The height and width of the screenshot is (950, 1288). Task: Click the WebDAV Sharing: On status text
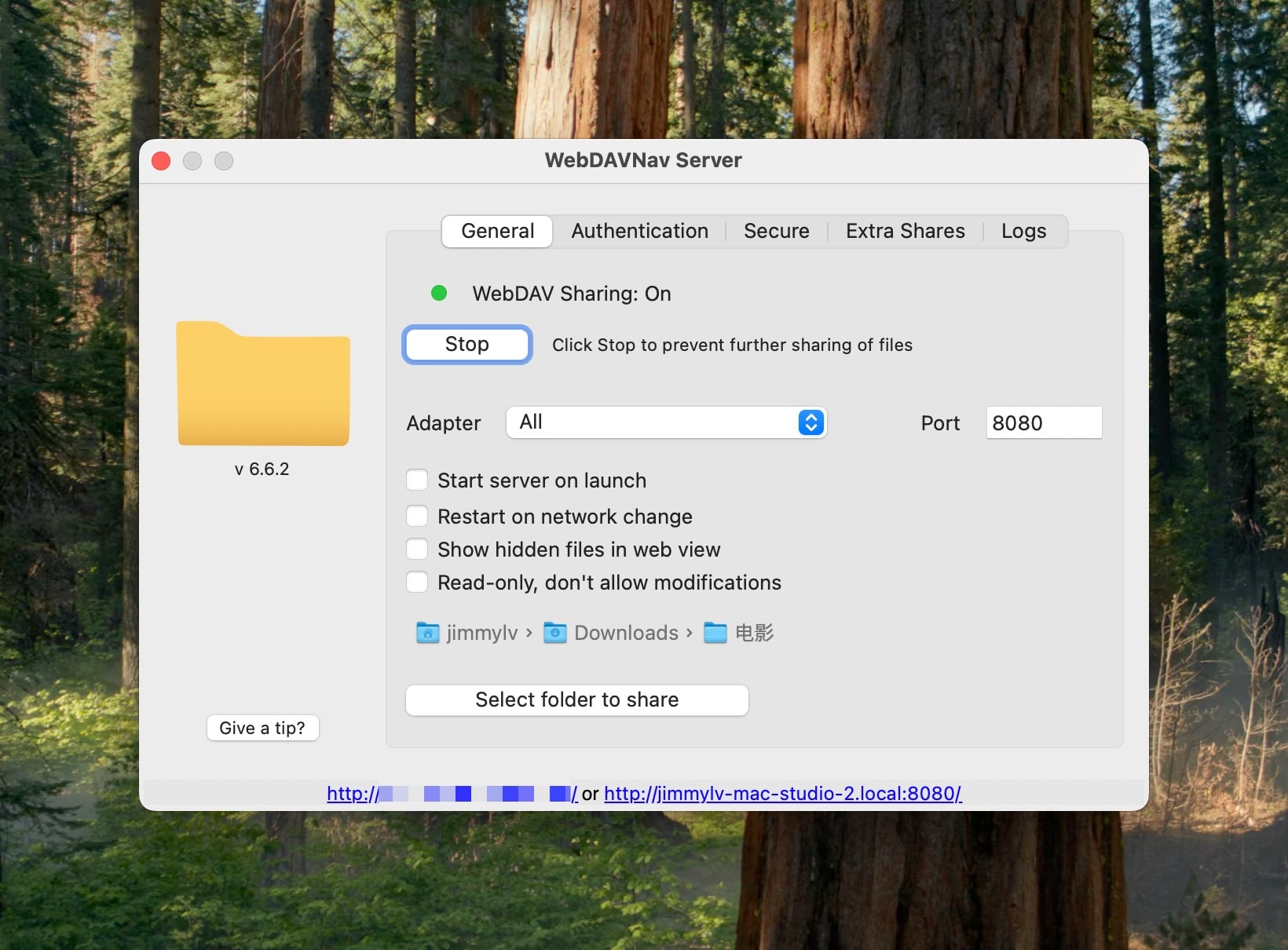[572, 294]
